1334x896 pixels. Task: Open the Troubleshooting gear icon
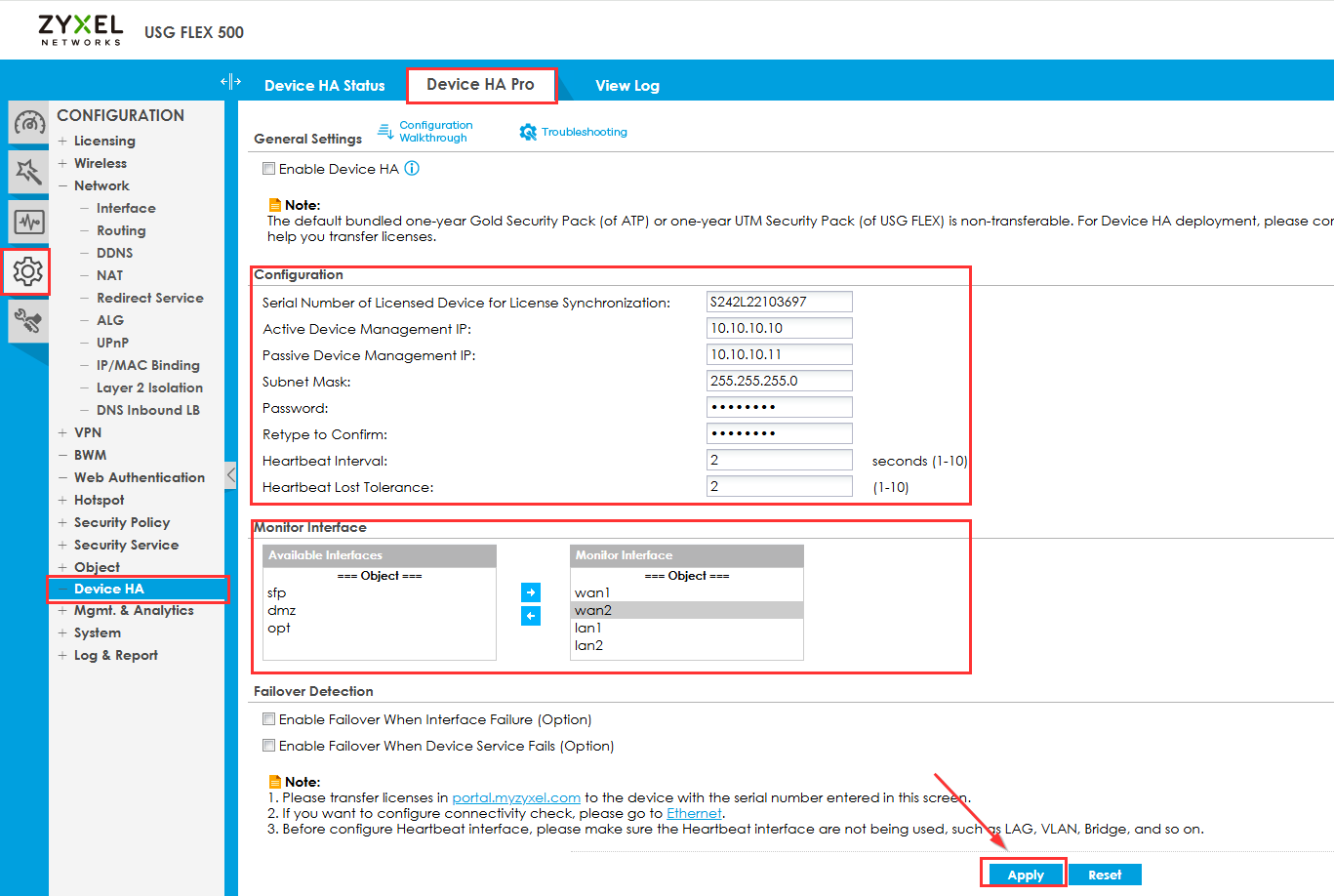[528, 131]
